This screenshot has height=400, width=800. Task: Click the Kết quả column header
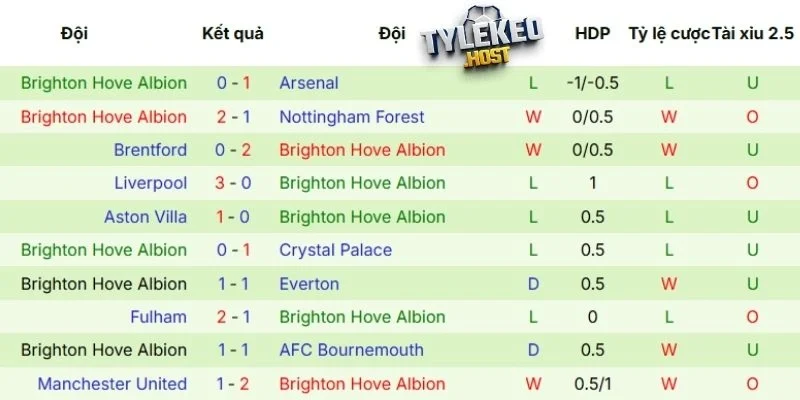233,34
